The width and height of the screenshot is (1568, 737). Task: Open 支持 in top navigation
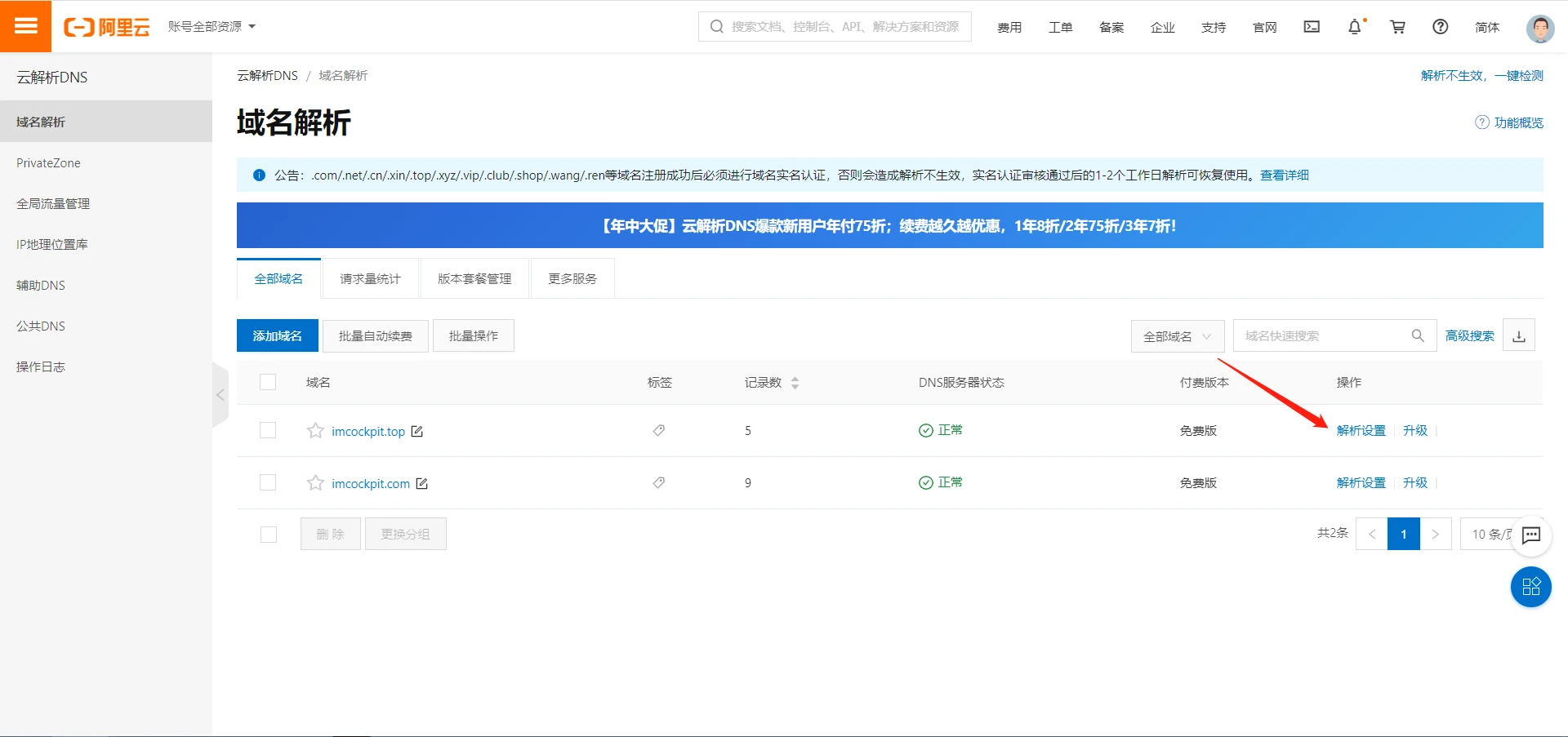(1214, 27)
